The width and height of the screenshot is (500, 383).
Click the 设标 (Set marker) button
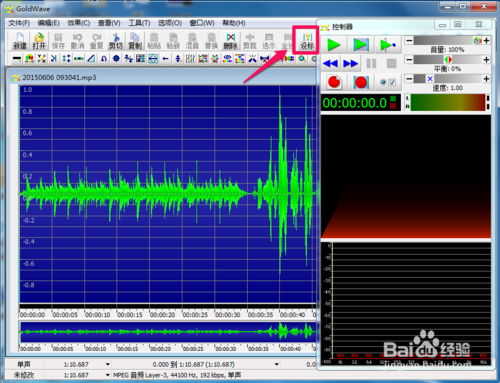tap(307, 41)
